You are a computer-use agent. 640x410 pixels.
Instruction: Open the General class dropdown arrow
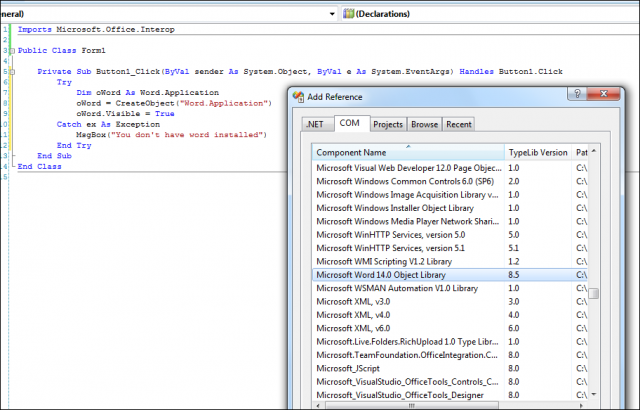[331, 14]
